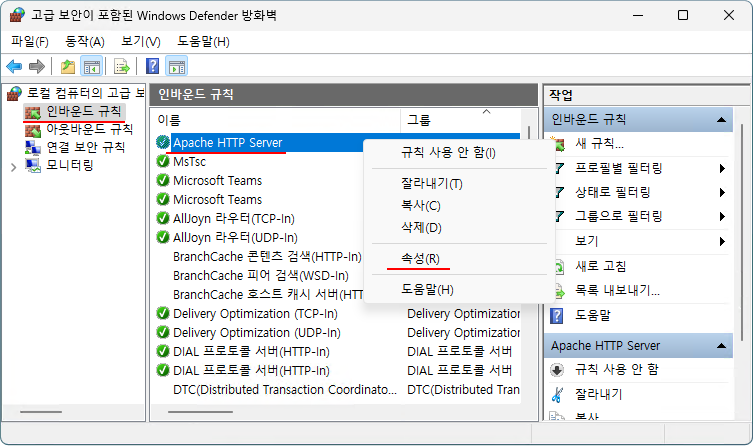Select DTC(Distributed Transaction Coordinato... rule
The height and width of the screenshot is (446, 753).
[285, 389]
